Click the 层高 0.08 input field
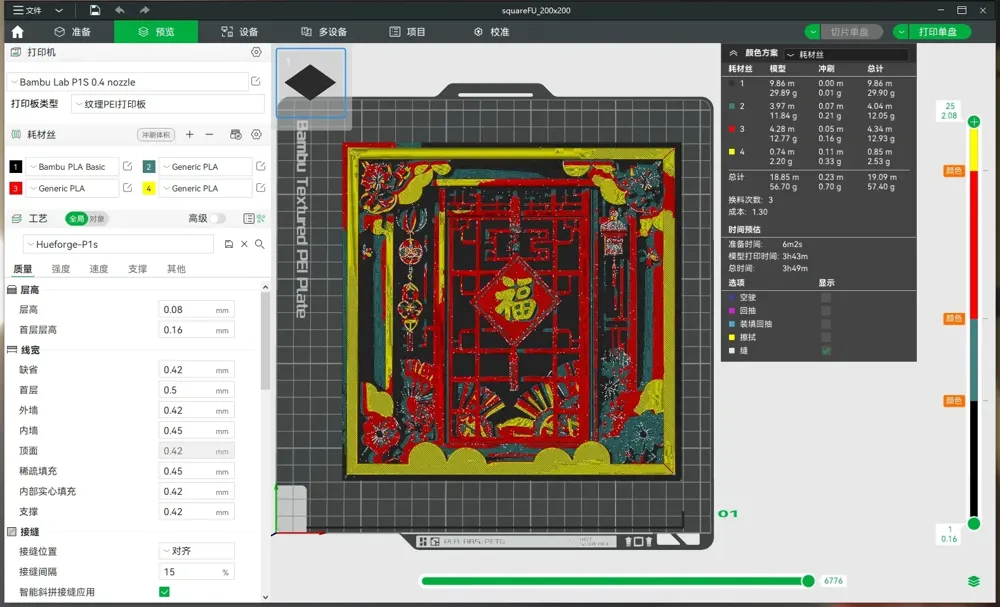1000x607 pixels. 196,310
